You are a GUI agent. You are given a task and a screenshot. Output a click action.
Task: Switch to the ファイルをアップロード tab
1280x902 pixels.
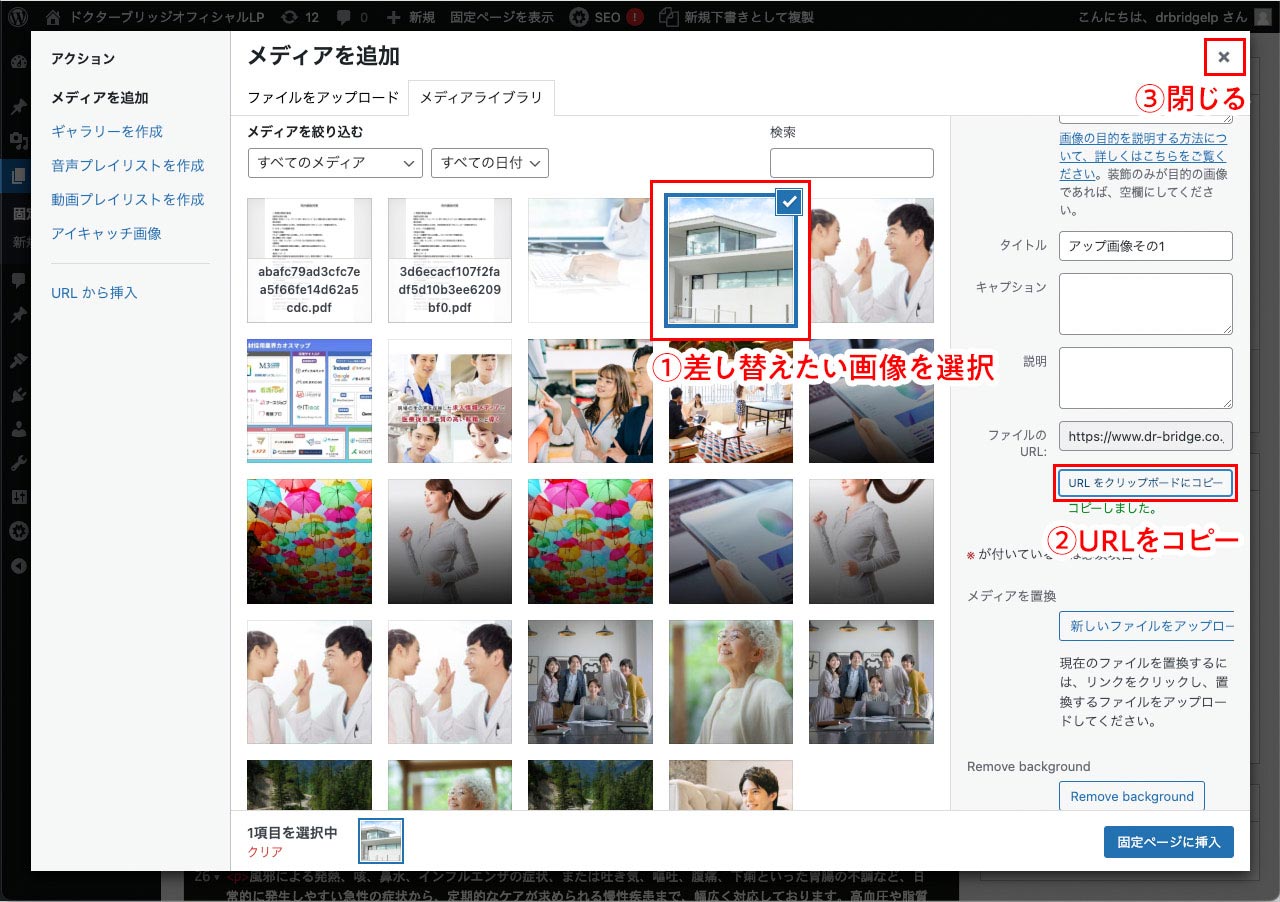tap(323, 98)
